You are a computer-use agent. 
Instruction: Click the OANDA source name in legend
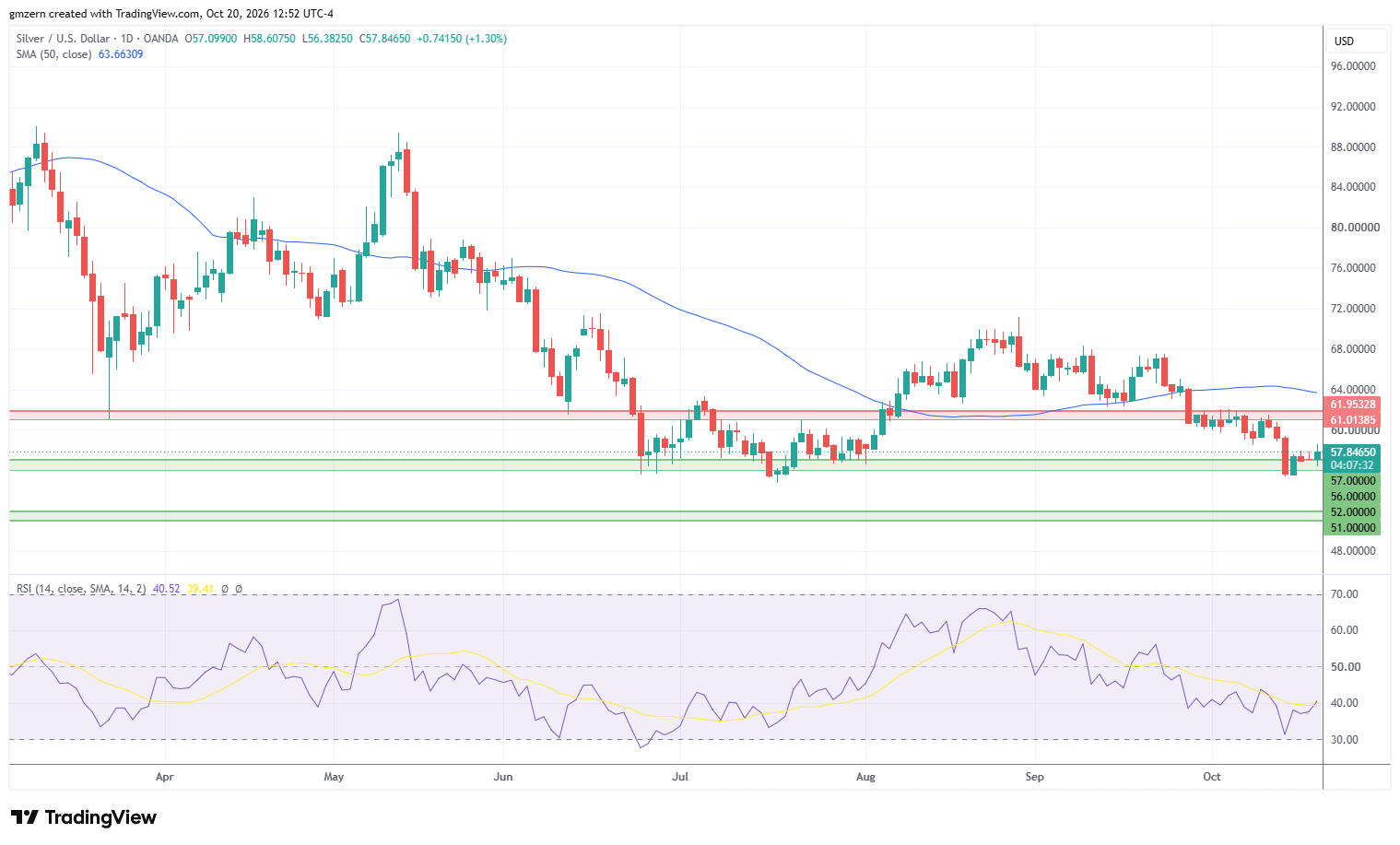(x=162, y=39)
